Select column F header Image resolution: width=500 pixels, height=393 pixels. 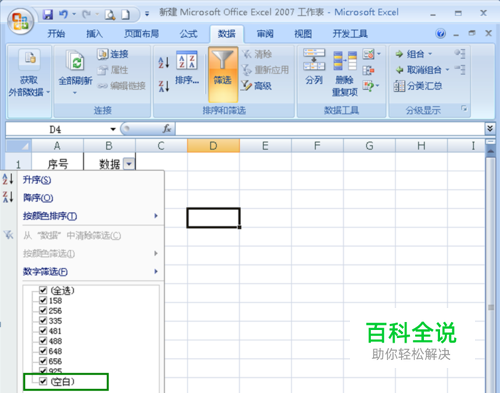[x=317, y=146]
